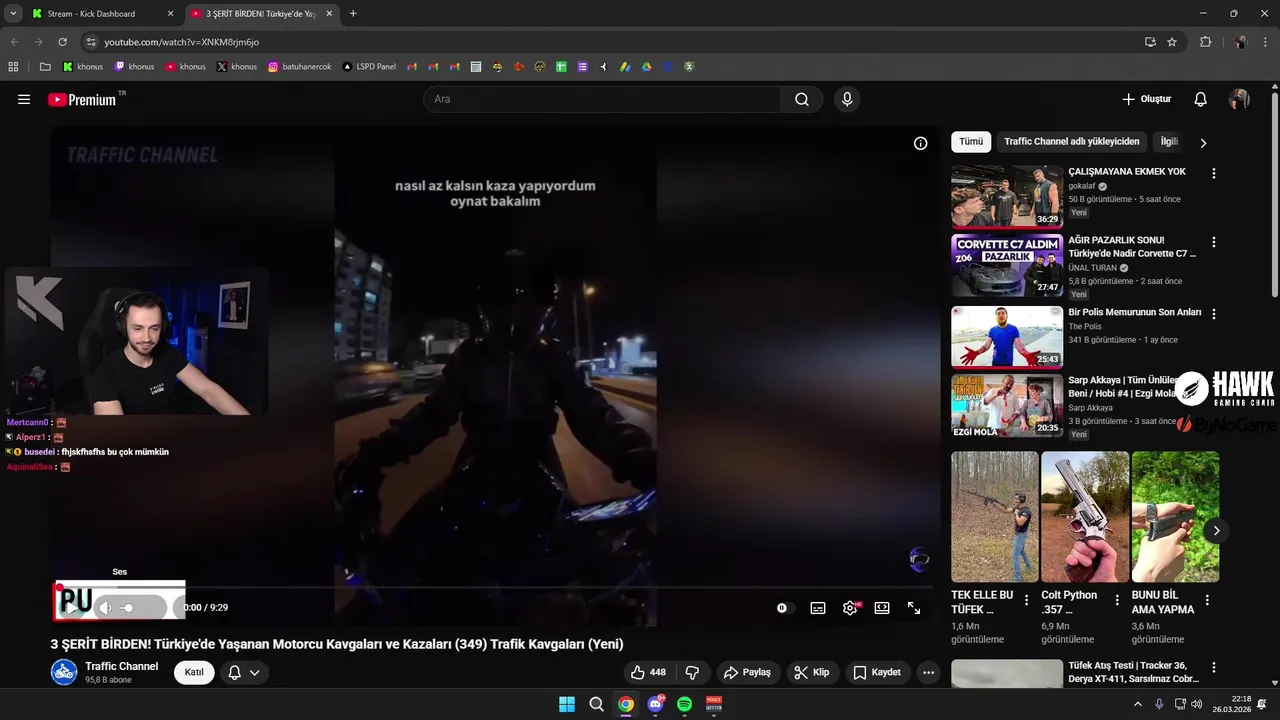Share the video with Paylaş

[747, 672]
